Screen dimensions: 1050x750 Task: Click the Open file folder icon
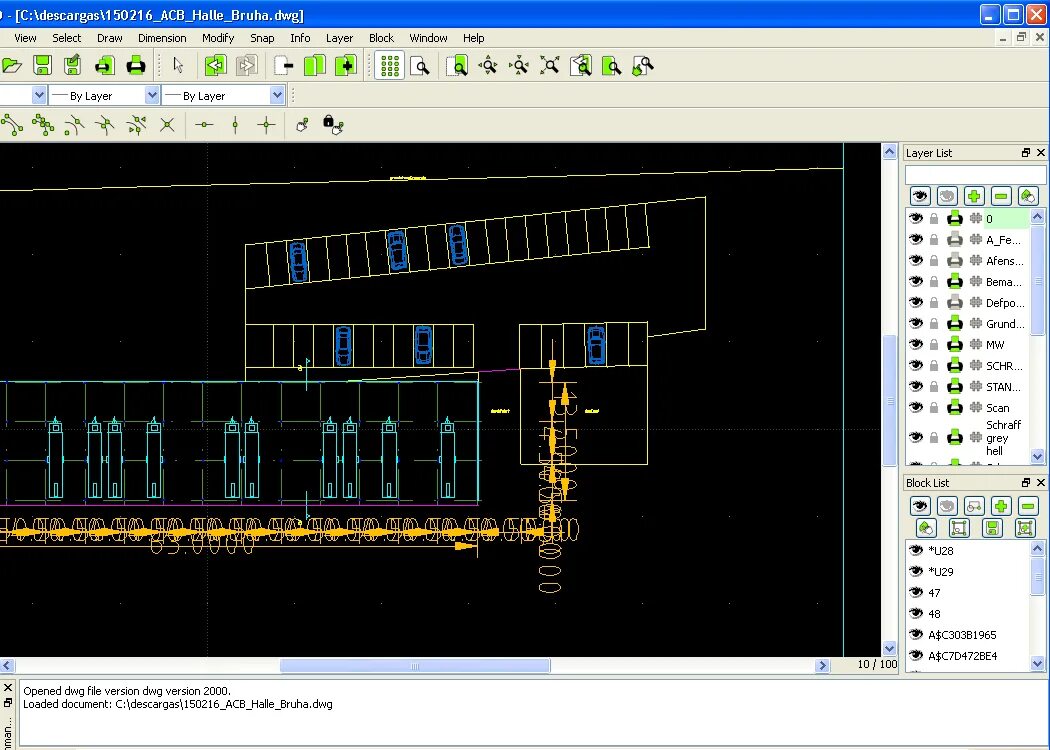point(12,66)
